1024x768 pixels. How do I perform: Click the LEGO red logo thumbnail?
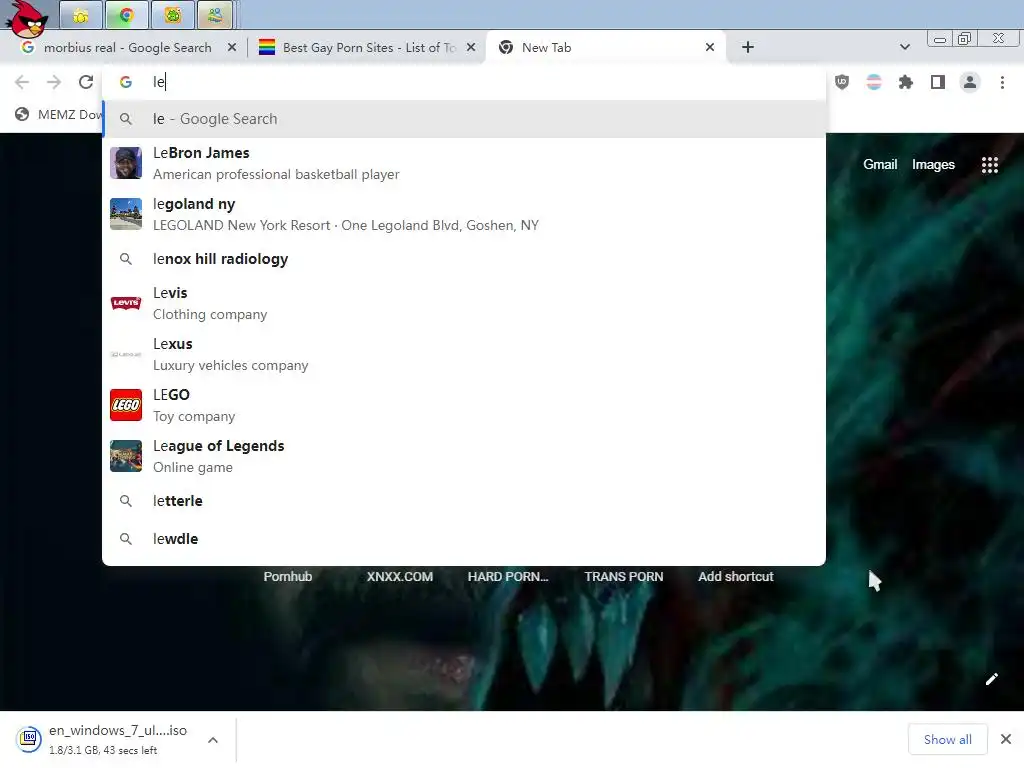coord(126,406)
